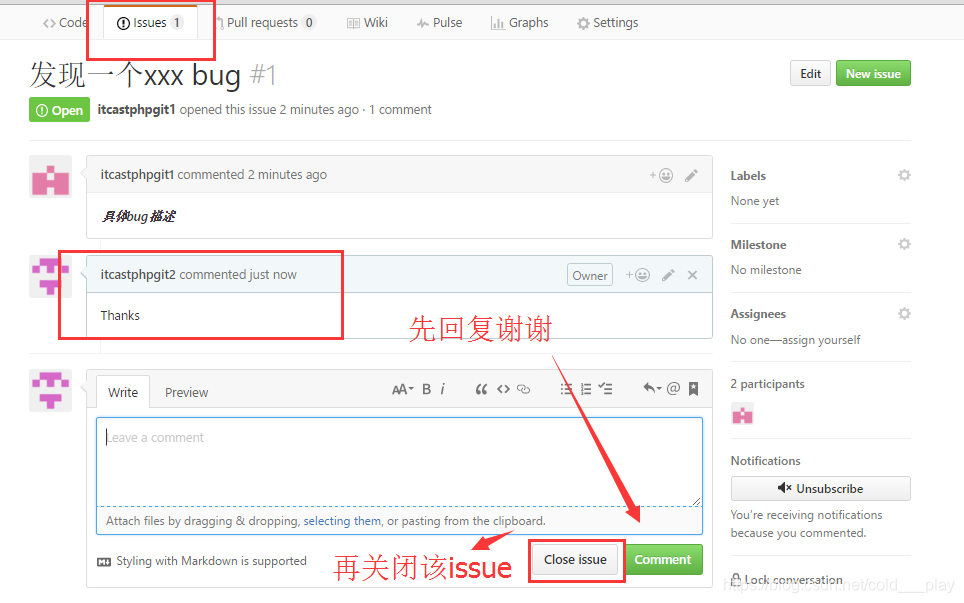Add a task list
Screen dimensions: 964x603
[x=606, y=389]
